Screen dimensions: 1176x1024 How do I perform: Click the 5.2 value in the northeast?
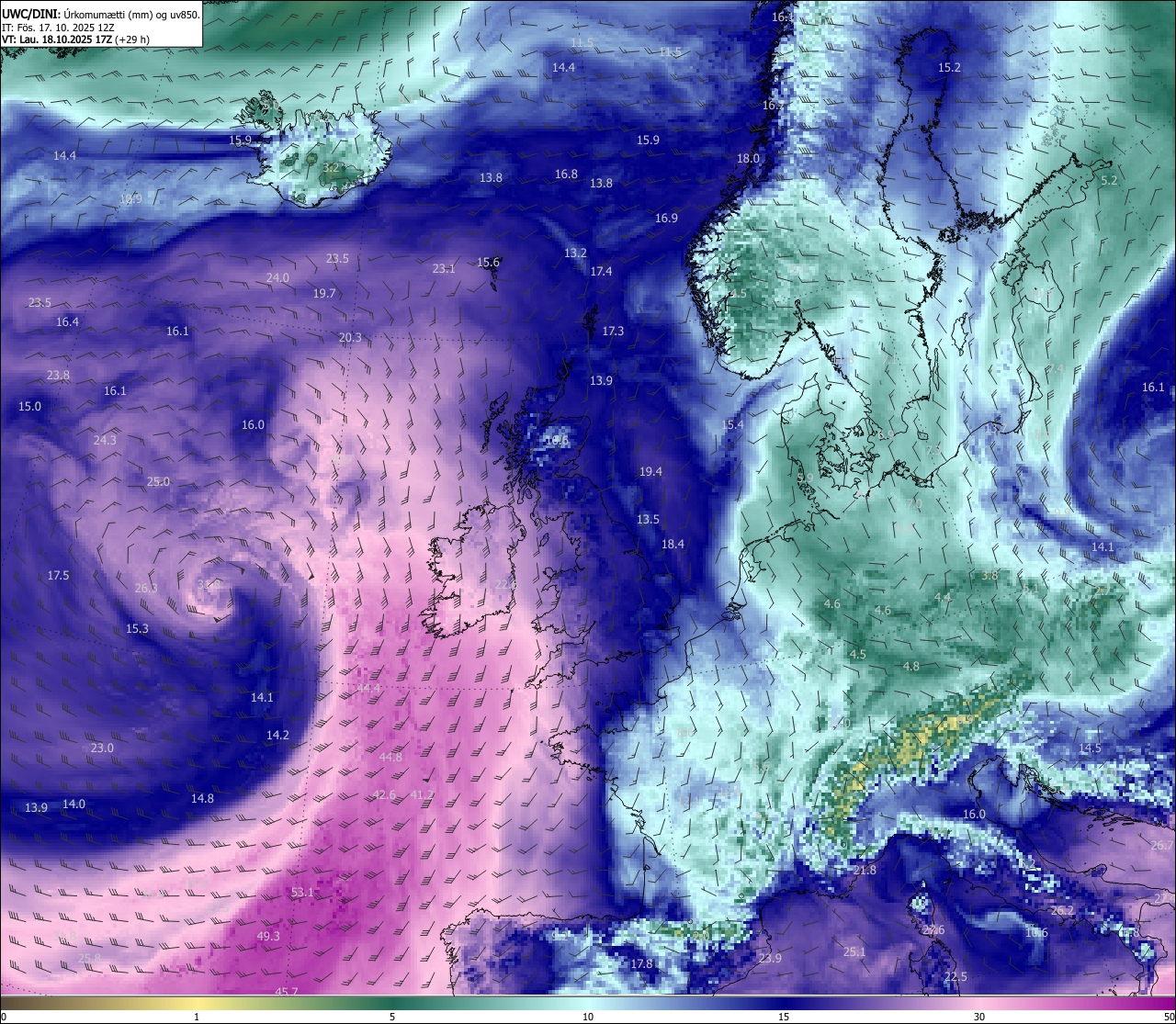1109,181
